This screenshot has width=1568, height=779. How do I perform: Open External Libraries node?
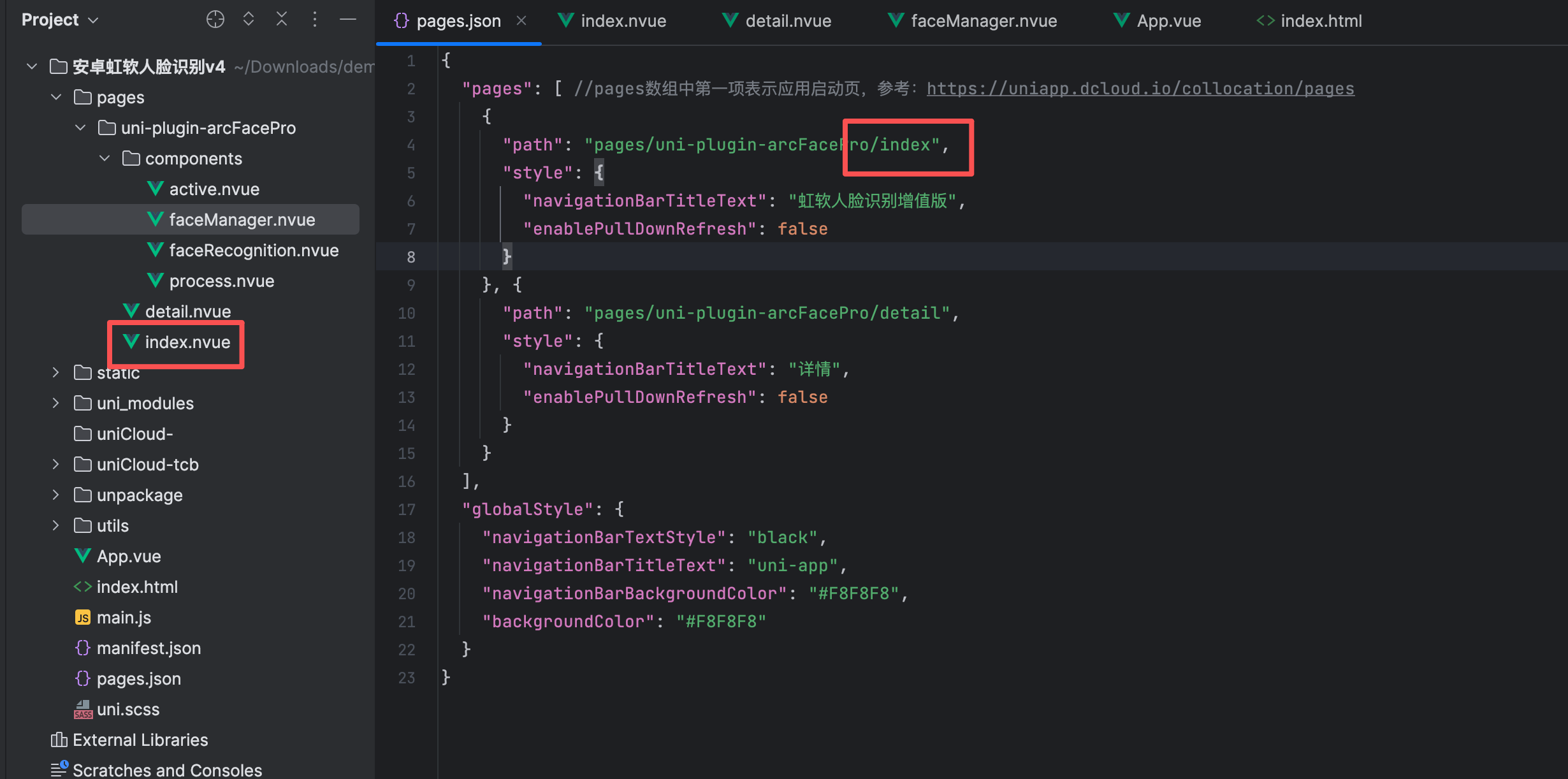click(140, 740)
